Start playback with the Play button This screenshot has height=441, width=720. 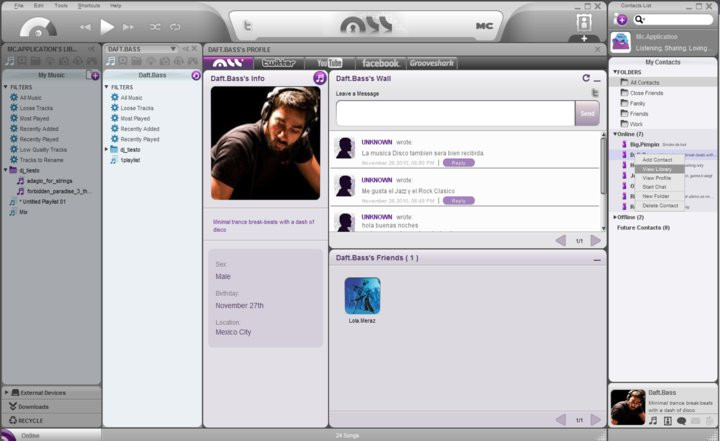click(107, 27)
